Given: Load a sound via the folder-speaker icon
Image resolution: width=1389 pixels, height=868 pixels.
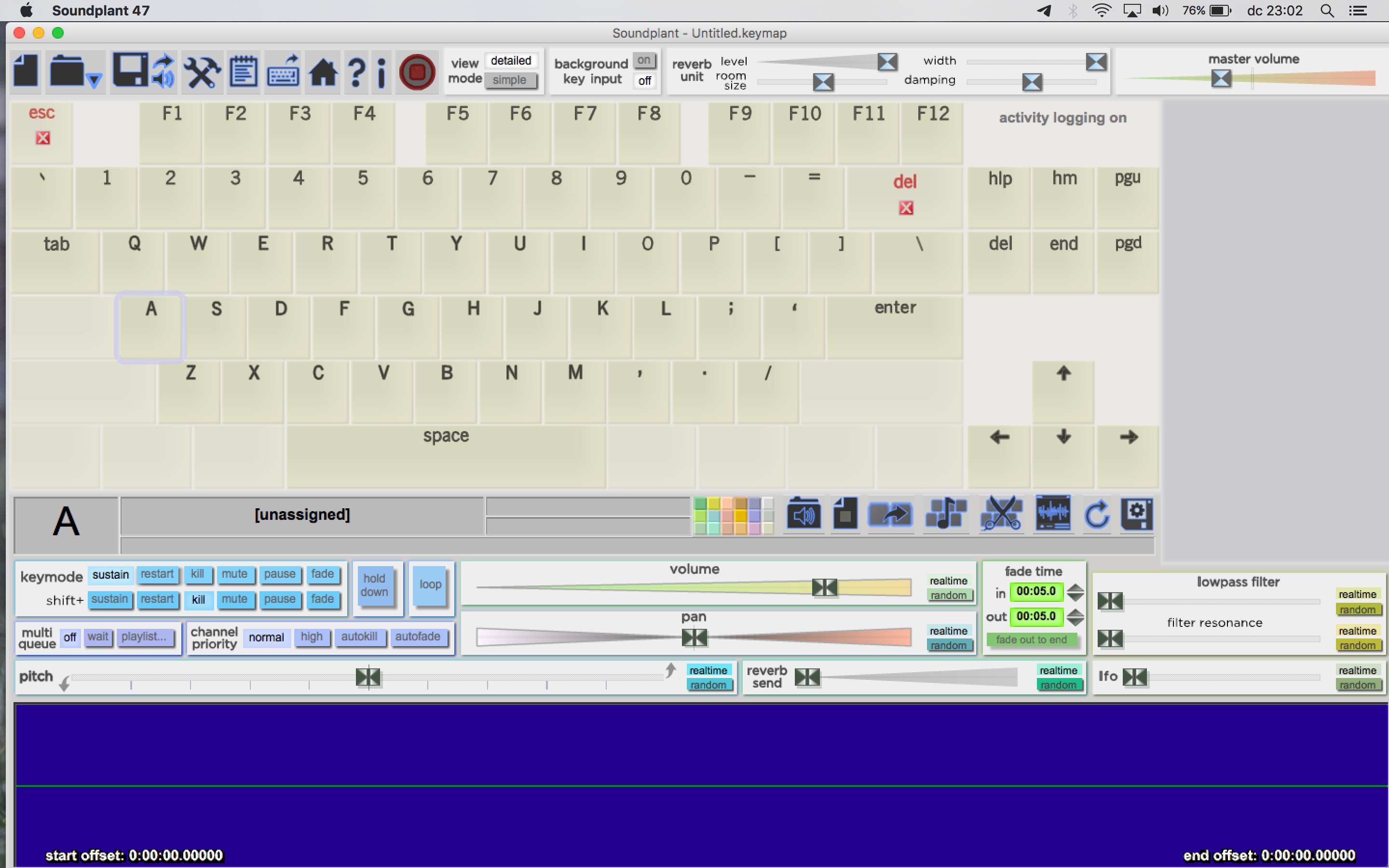Looking at the screenshot, I should tap(803, 514).
